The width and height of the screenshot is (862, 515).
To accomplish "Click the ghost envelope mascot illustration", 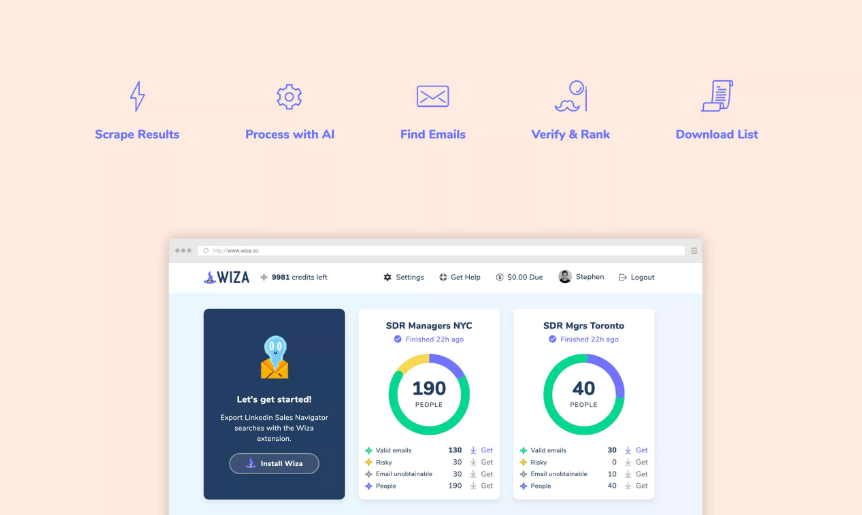I will (274, 357).
